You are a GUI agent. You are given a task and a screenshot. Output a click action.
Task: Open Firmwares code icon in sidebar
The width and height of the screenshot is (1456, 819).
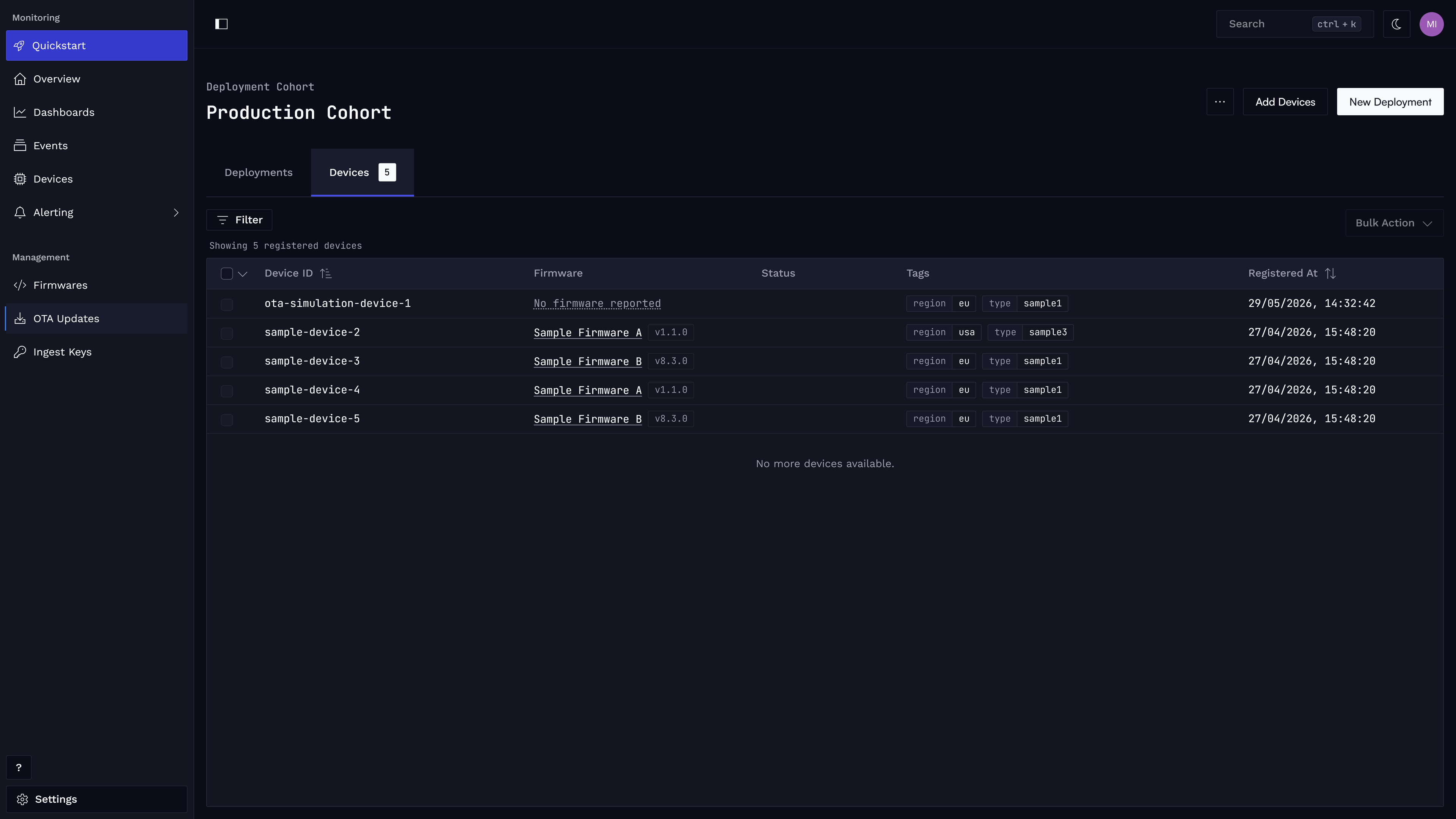(x=20, y=286)
